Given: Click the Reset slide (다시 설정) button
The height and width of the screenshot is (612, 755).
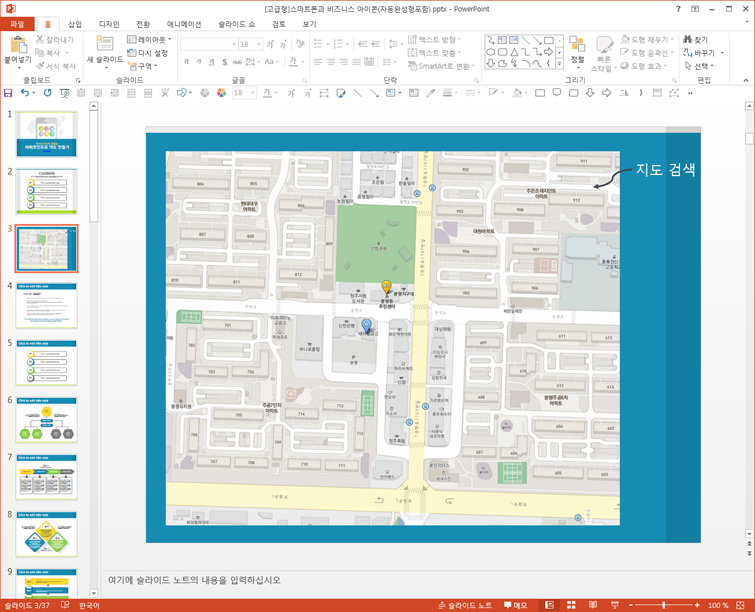Looking at the screenshot, I should (x=147, y=53).
